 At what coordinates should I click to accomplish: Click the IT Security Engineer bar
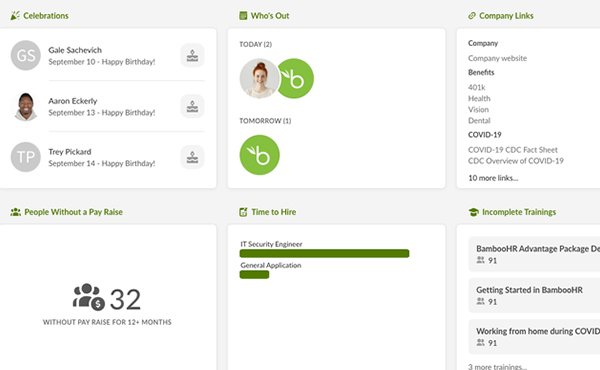(x=324, y=253)
